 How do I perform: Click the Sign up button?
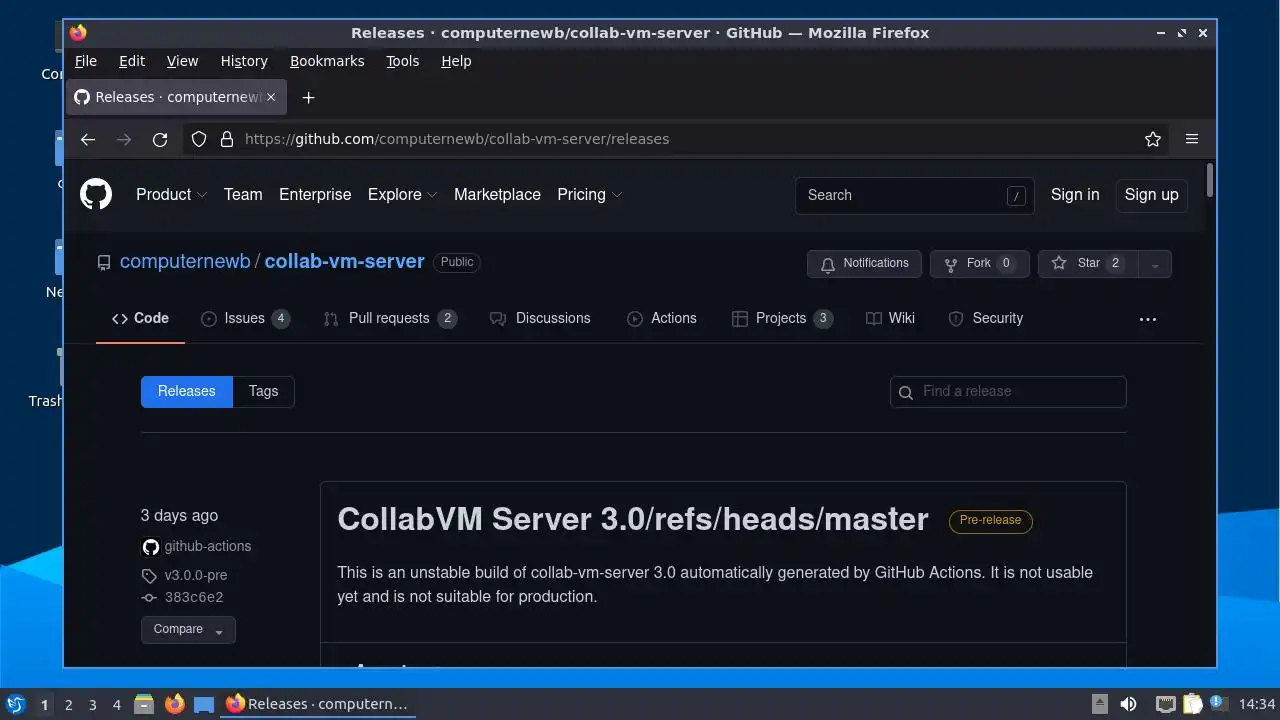click(x=1151, y=194)
